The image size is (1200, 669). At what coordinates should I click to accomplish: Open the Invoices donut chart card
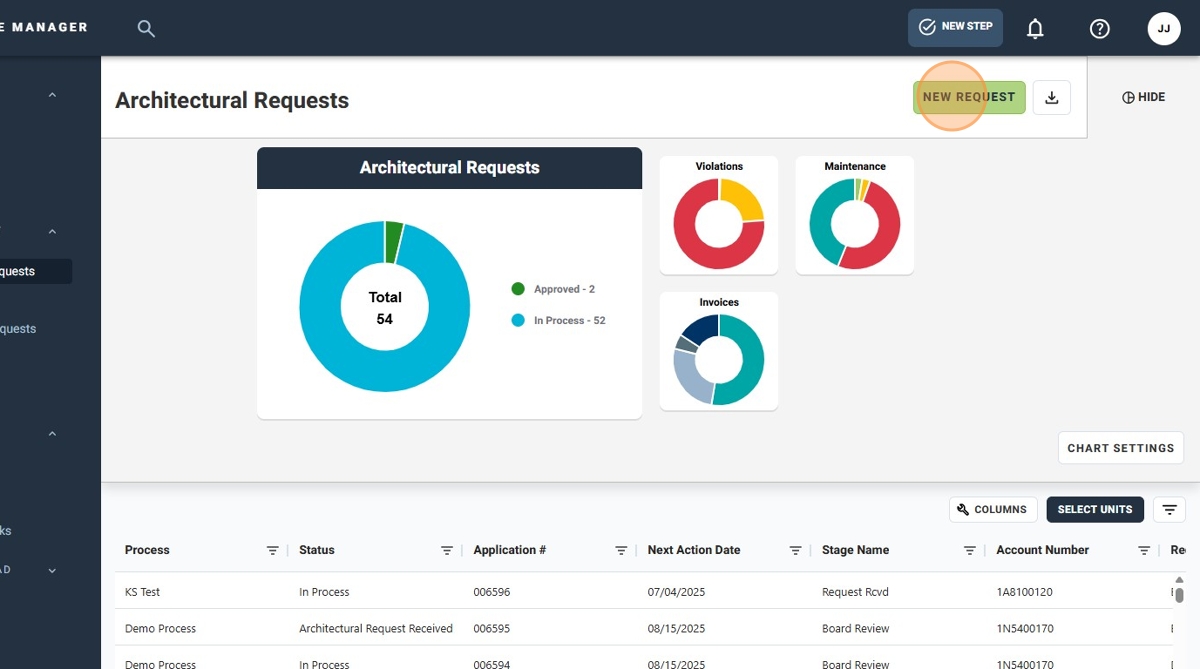719,351
